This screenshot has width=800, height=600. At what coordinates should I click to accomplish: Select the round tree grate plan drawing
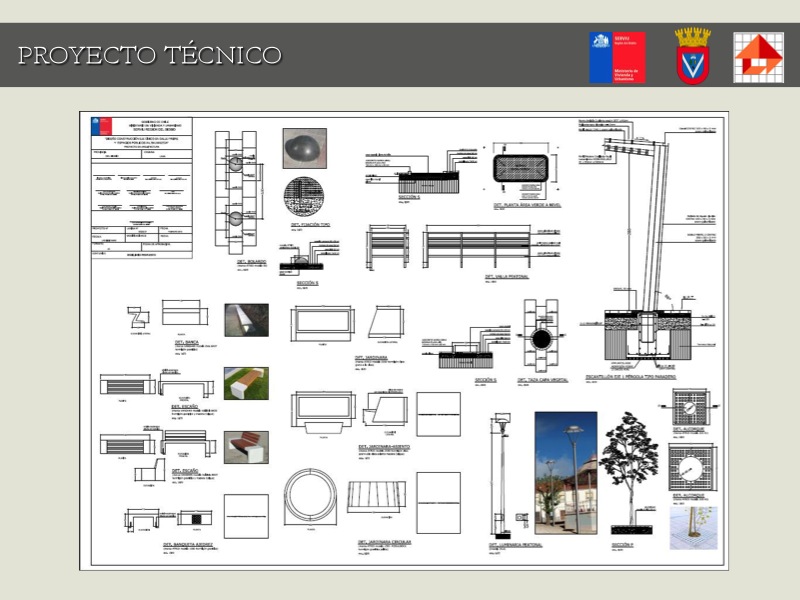pyautogui.click(x=693, y=466)
